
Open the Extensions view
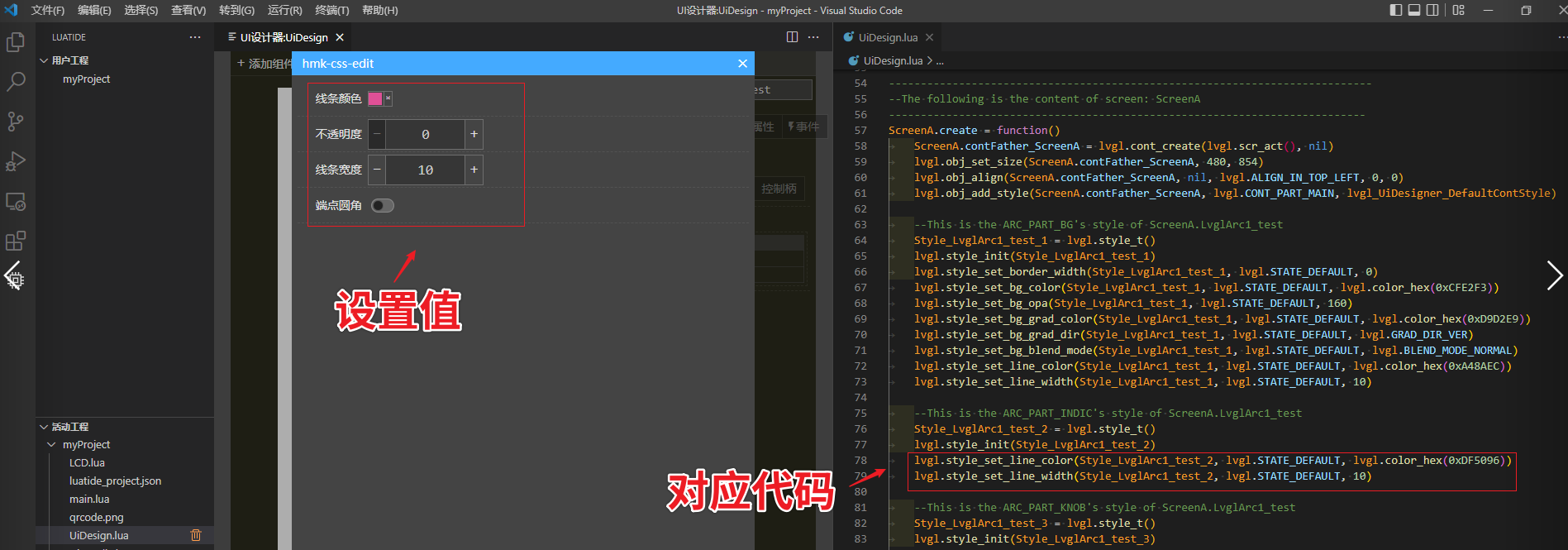tap(16, 241)
